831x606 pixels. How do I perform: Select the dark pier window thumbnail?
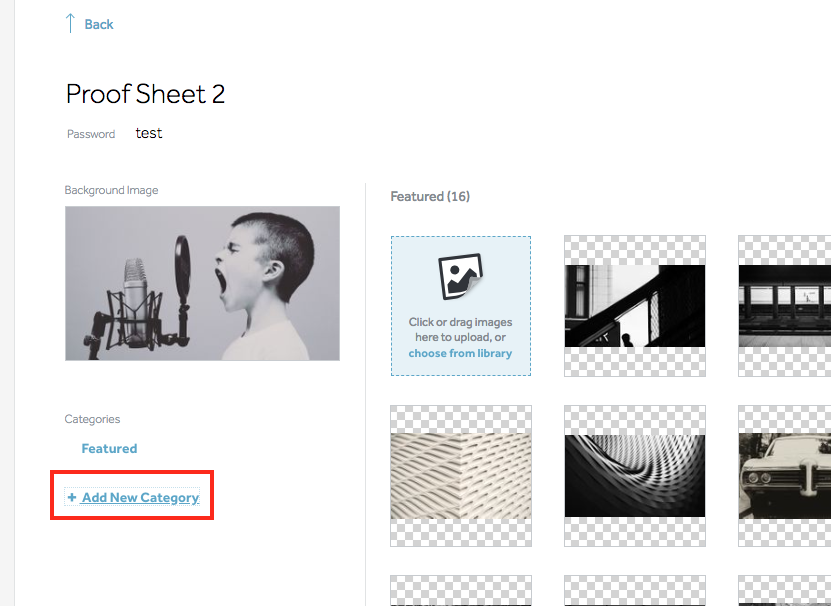point(784,305)
